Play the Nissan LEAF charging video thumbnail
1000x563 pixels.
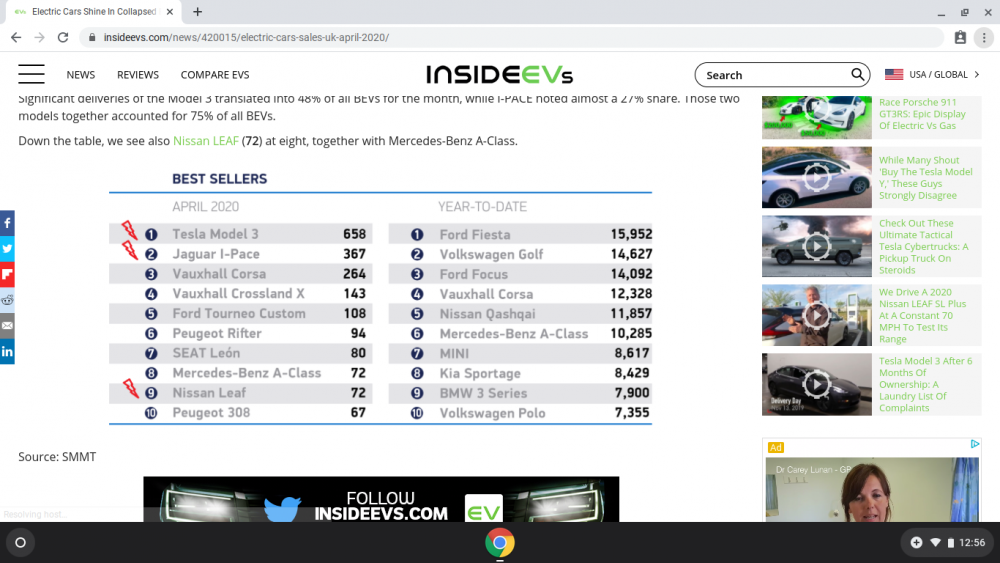[816, 315]
